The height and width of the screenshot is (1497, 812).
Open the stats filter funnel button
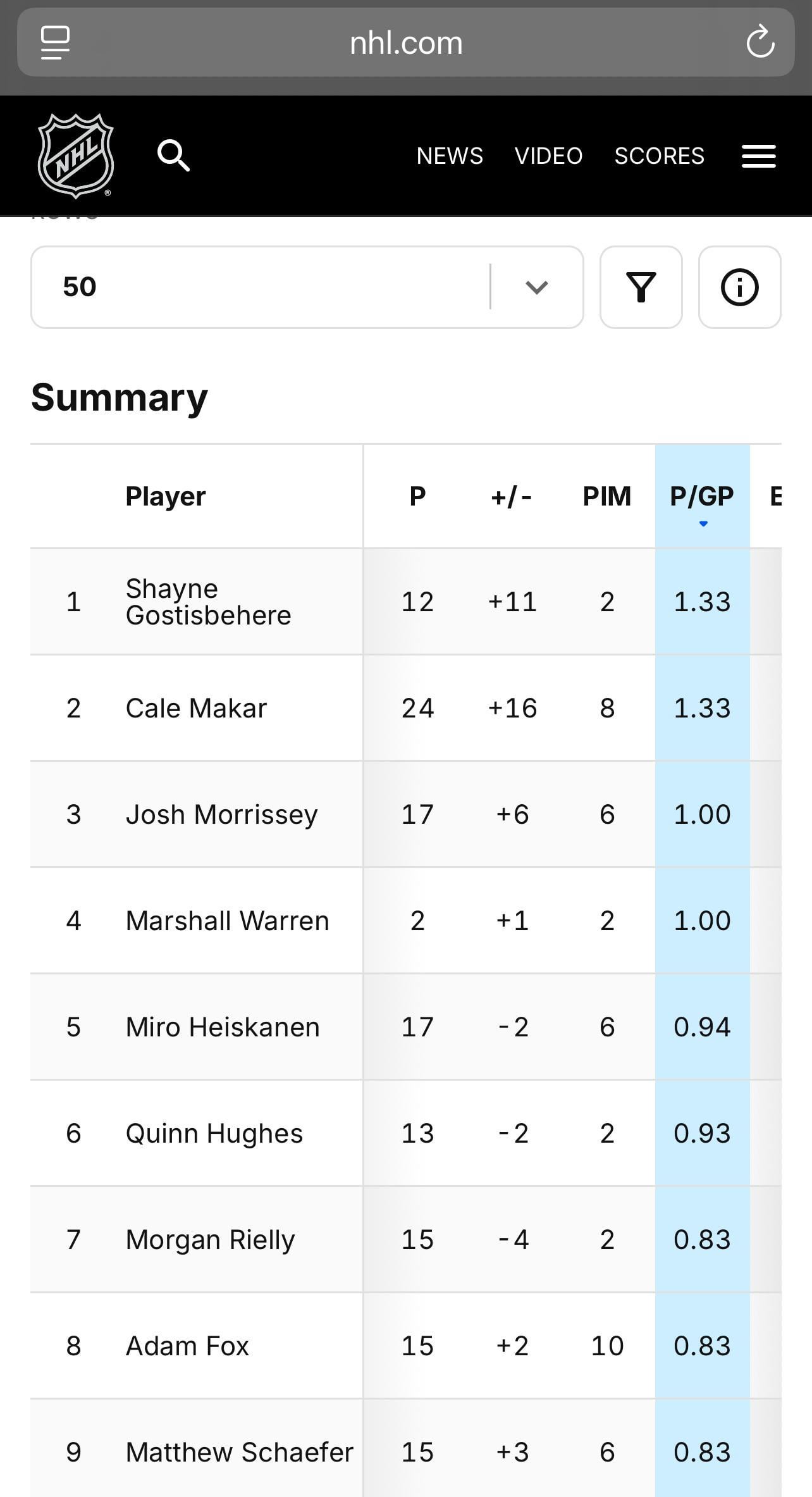click(641, 287)
